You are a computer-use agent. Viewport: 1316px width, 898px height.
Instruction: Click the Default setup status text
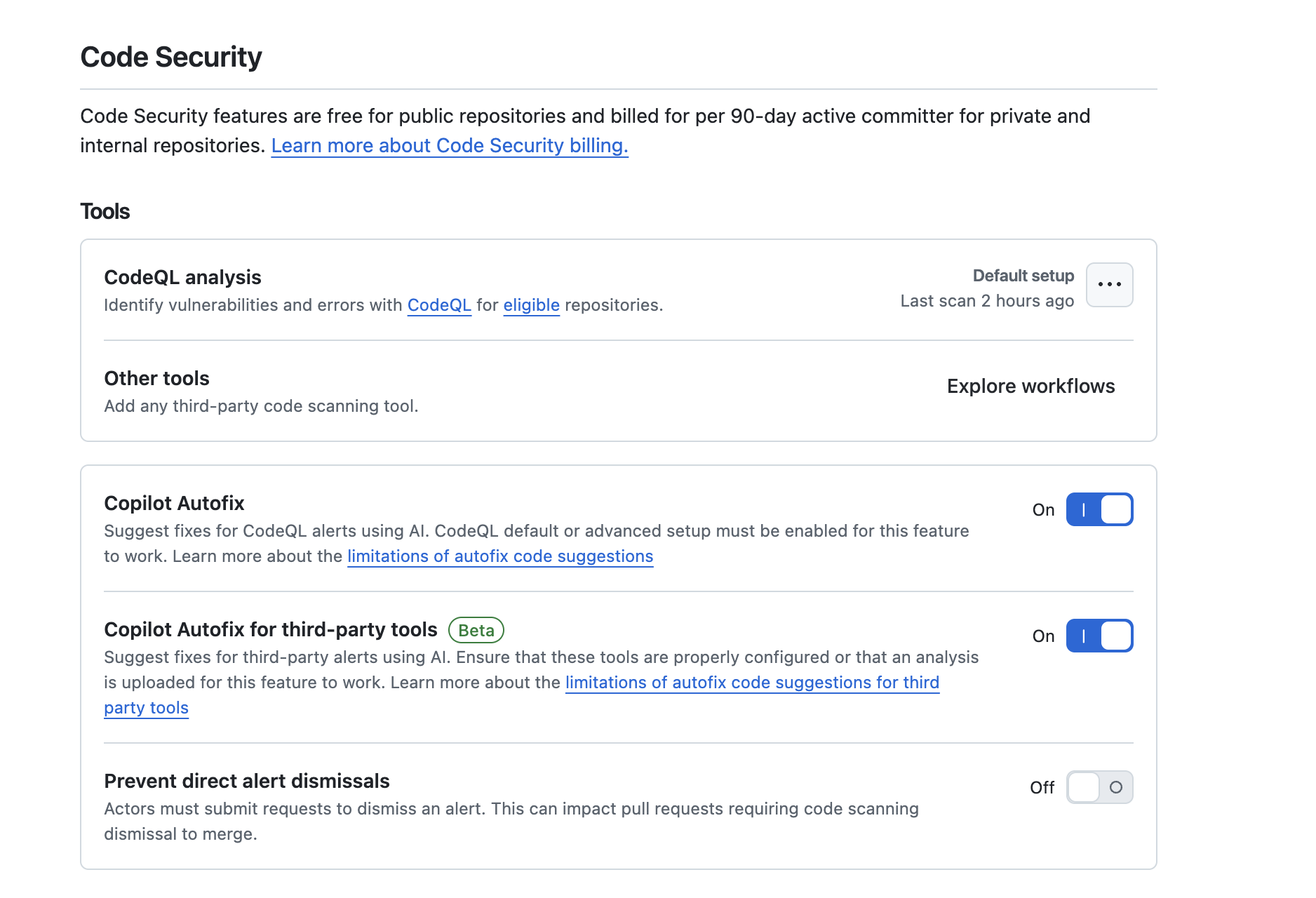[x=1023, y=276]
